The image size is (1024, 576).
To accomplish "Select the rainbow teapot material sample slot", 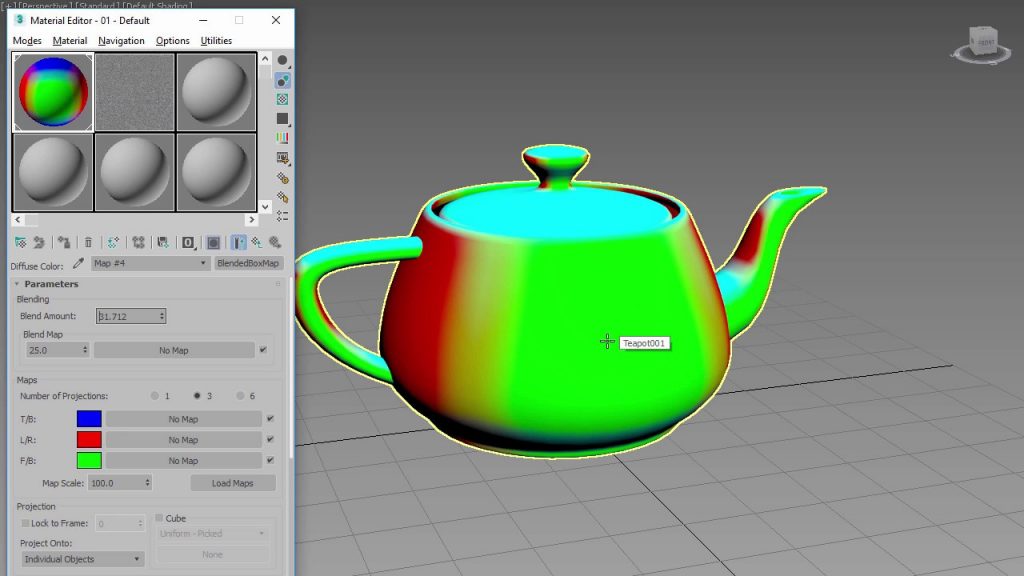I will [x=52, y=92].
